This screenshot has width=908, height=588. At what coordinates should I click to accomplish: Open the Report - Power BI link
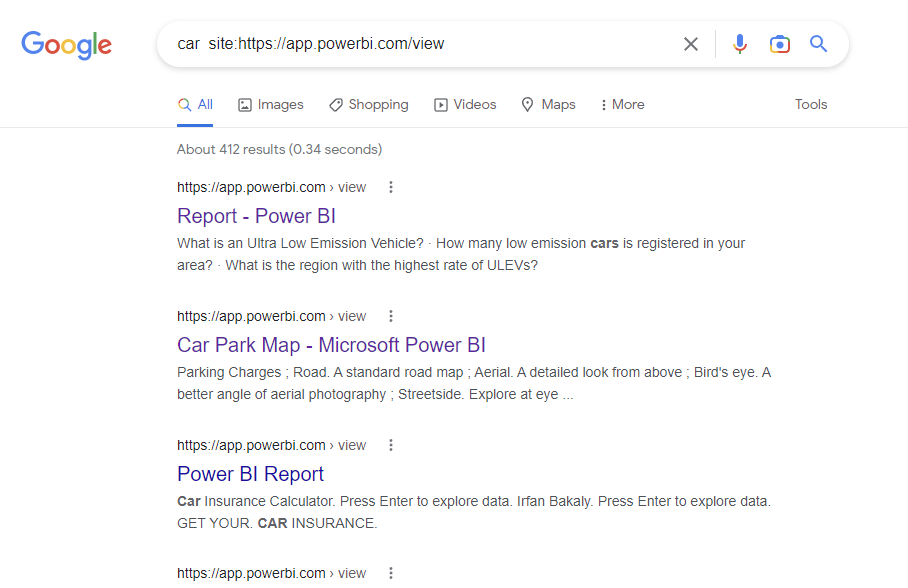pyautogui.click(x=256, y=216)
